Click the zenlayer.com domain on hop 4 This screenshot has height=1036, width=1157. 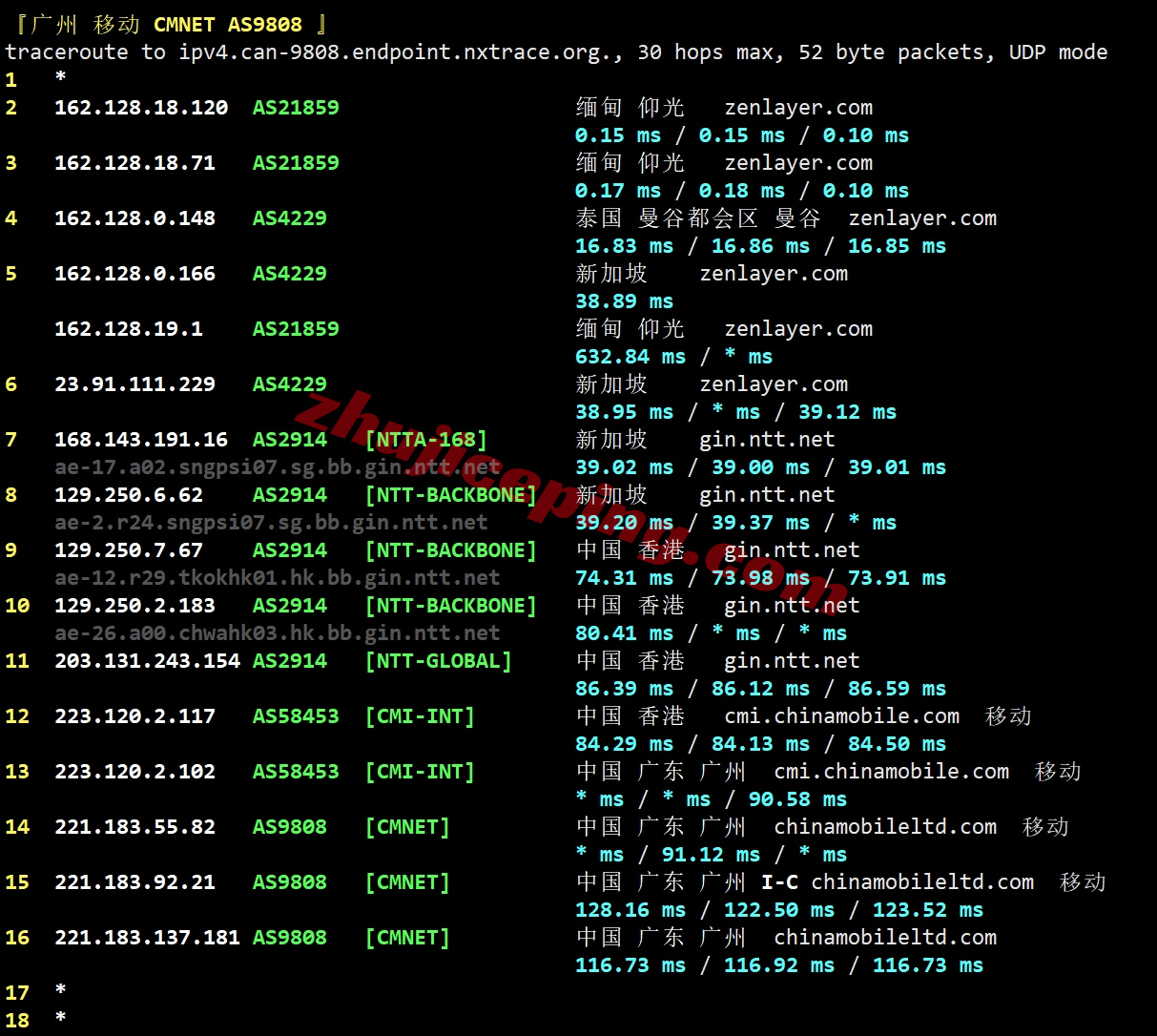(921, 218)
